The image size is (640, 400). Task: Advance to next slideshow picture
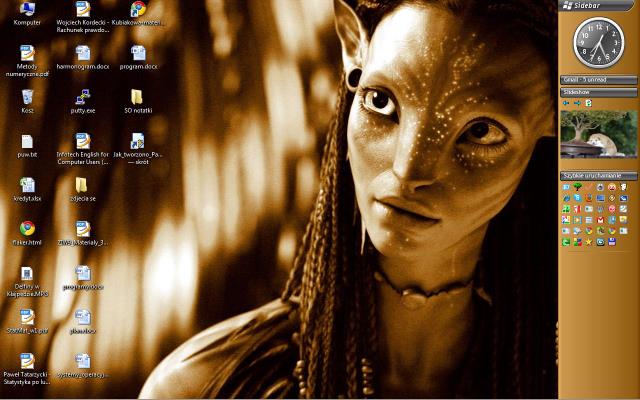[578, 103]
